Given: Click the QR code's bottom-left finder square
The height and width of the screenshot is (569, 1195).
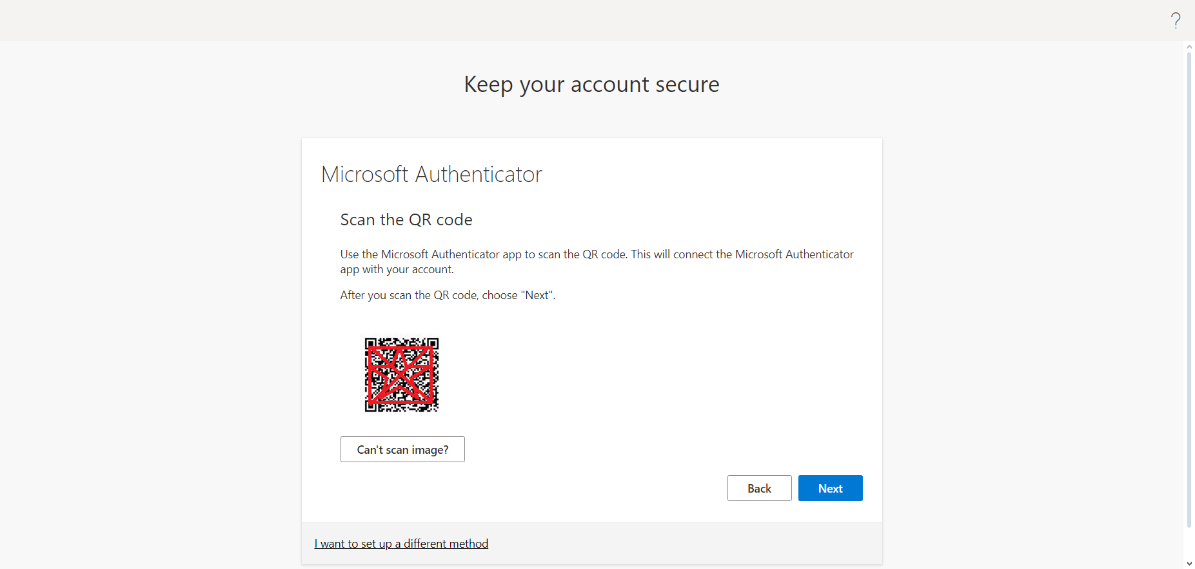Looking at the screenshot, I should coord(370,406).
